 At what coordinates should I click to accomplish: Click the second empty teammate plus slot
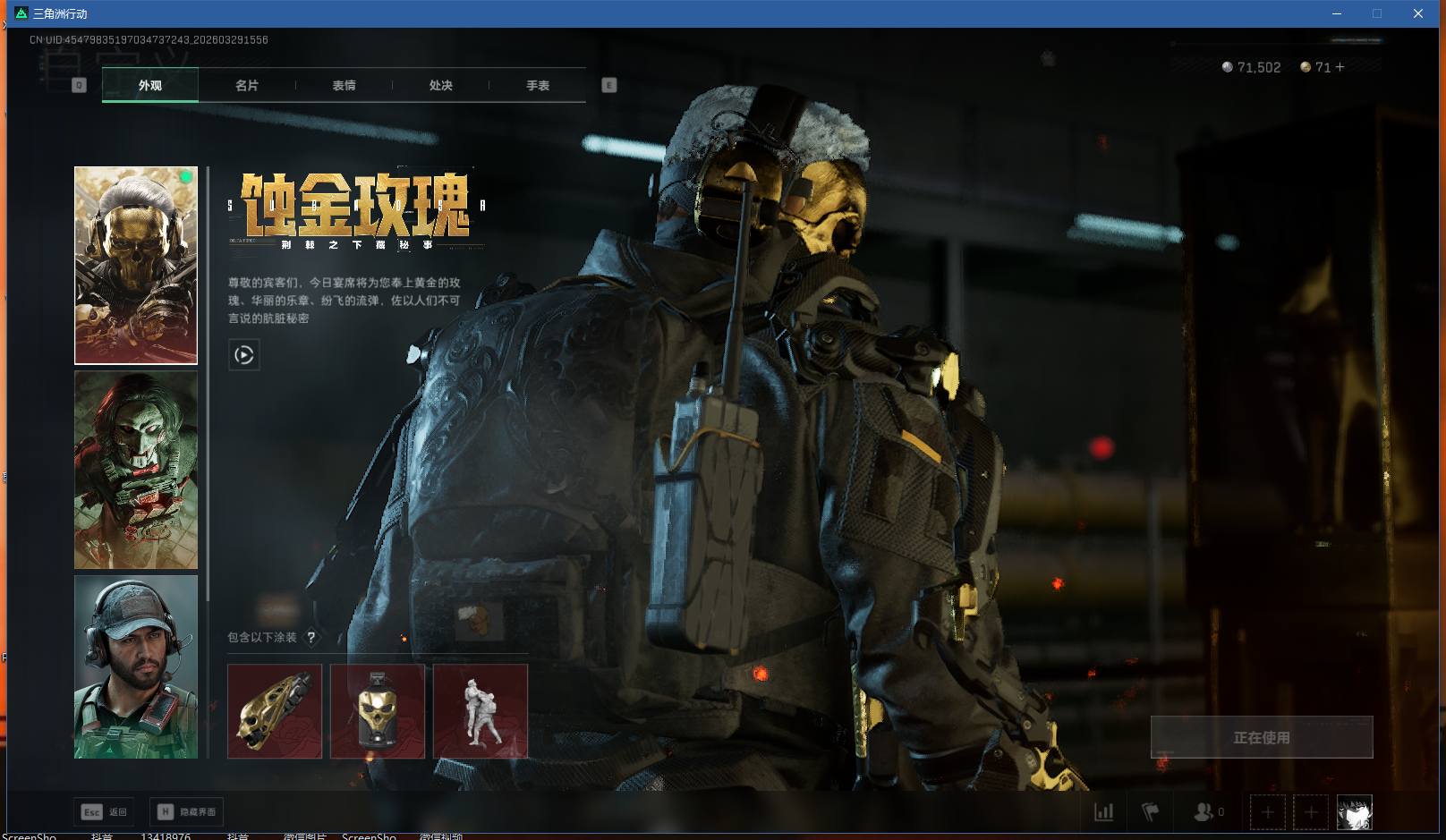click(1311, 812)
